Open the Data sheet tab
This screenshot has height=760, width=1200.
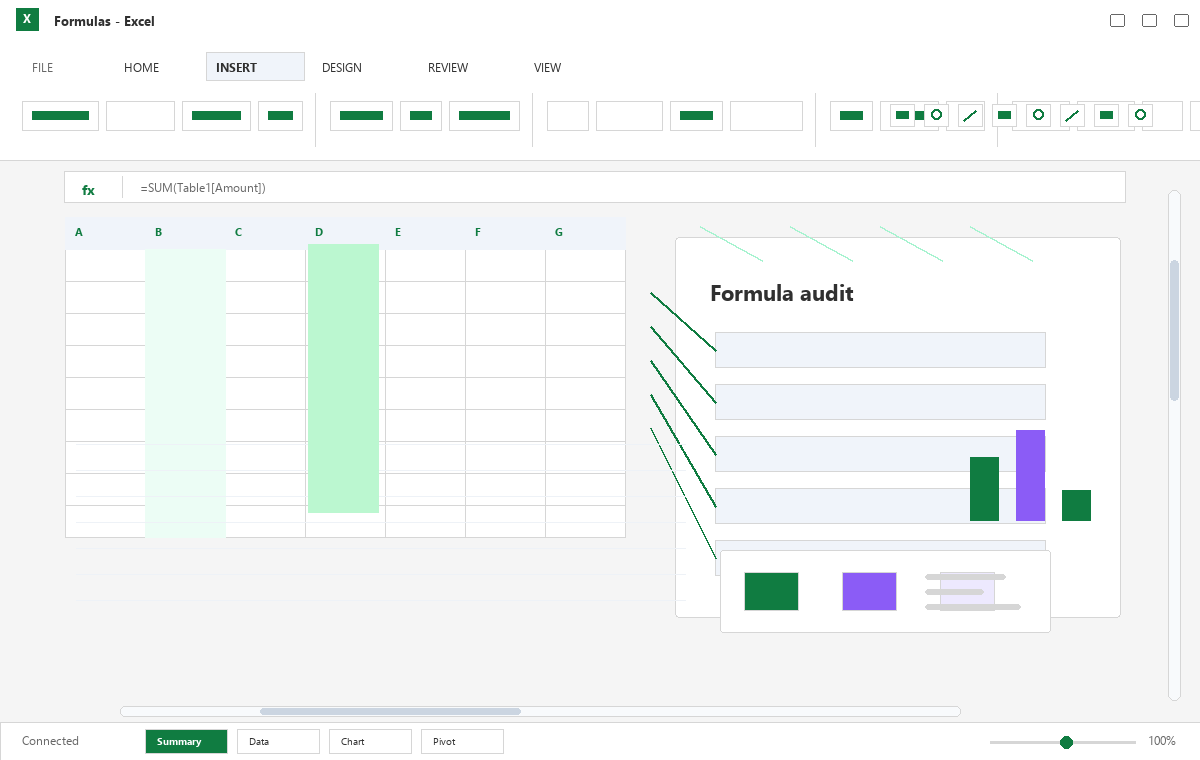coord(278,741)
